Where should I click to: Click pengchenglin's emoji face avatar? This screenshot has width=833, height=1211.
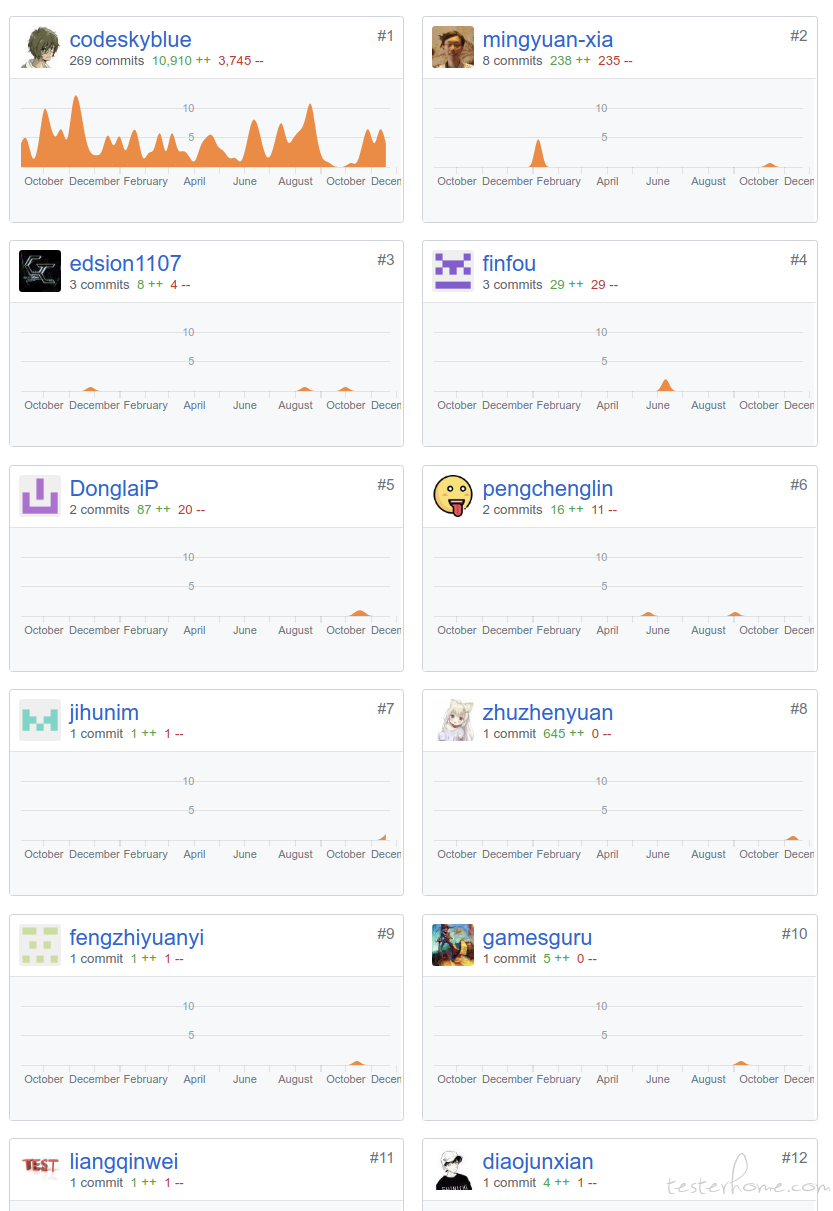(x=453, y=496)
